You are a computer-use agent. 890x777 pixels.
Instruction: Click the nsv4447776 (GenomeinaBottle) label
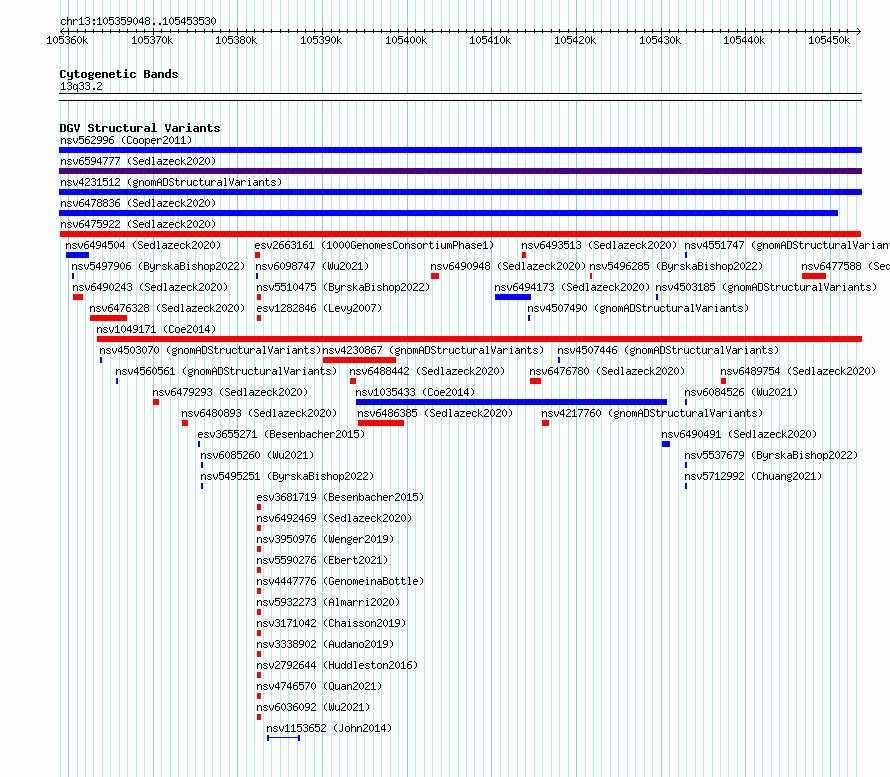tap(340, 581)
